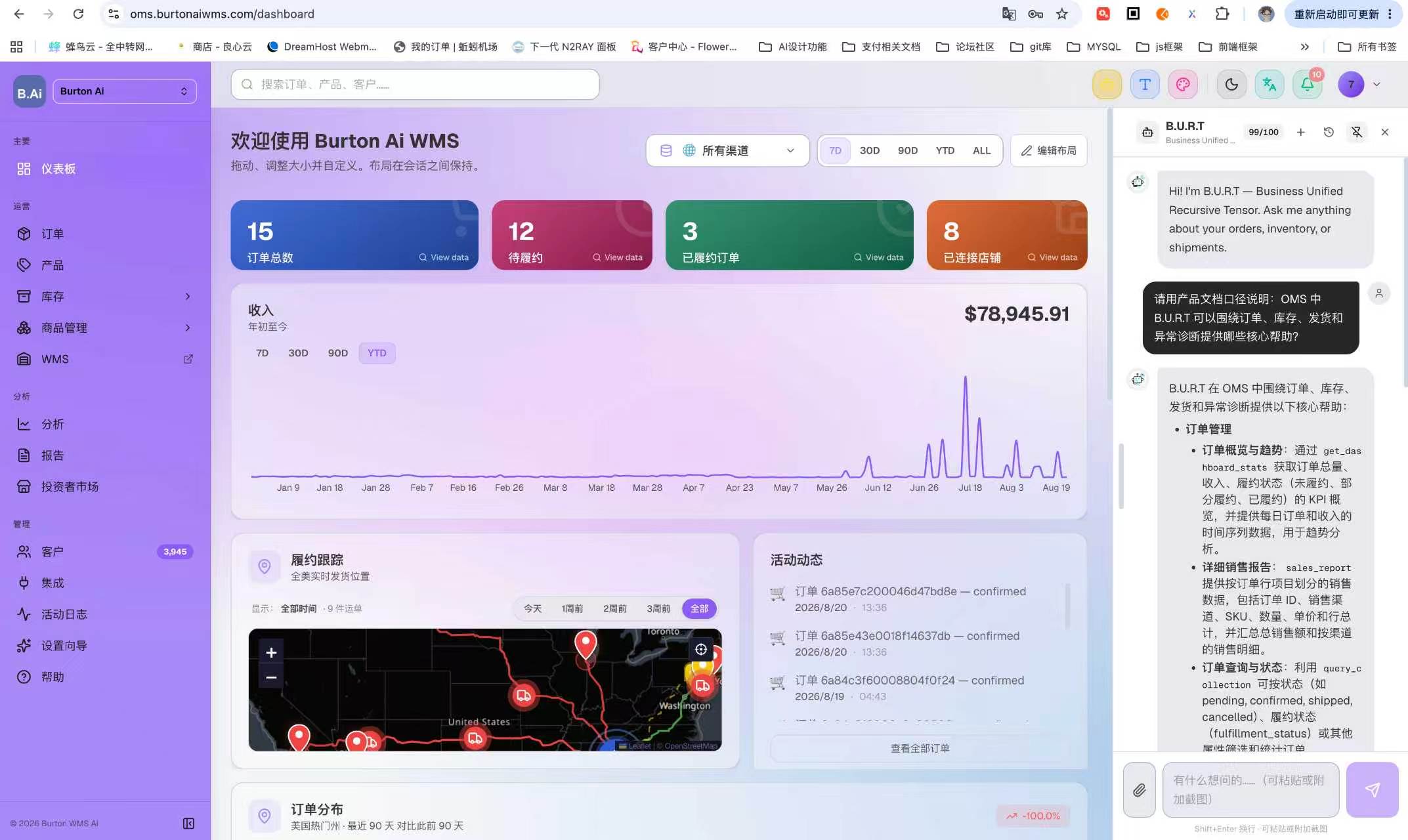Zoom in on the map with plus control

point(271,652)
